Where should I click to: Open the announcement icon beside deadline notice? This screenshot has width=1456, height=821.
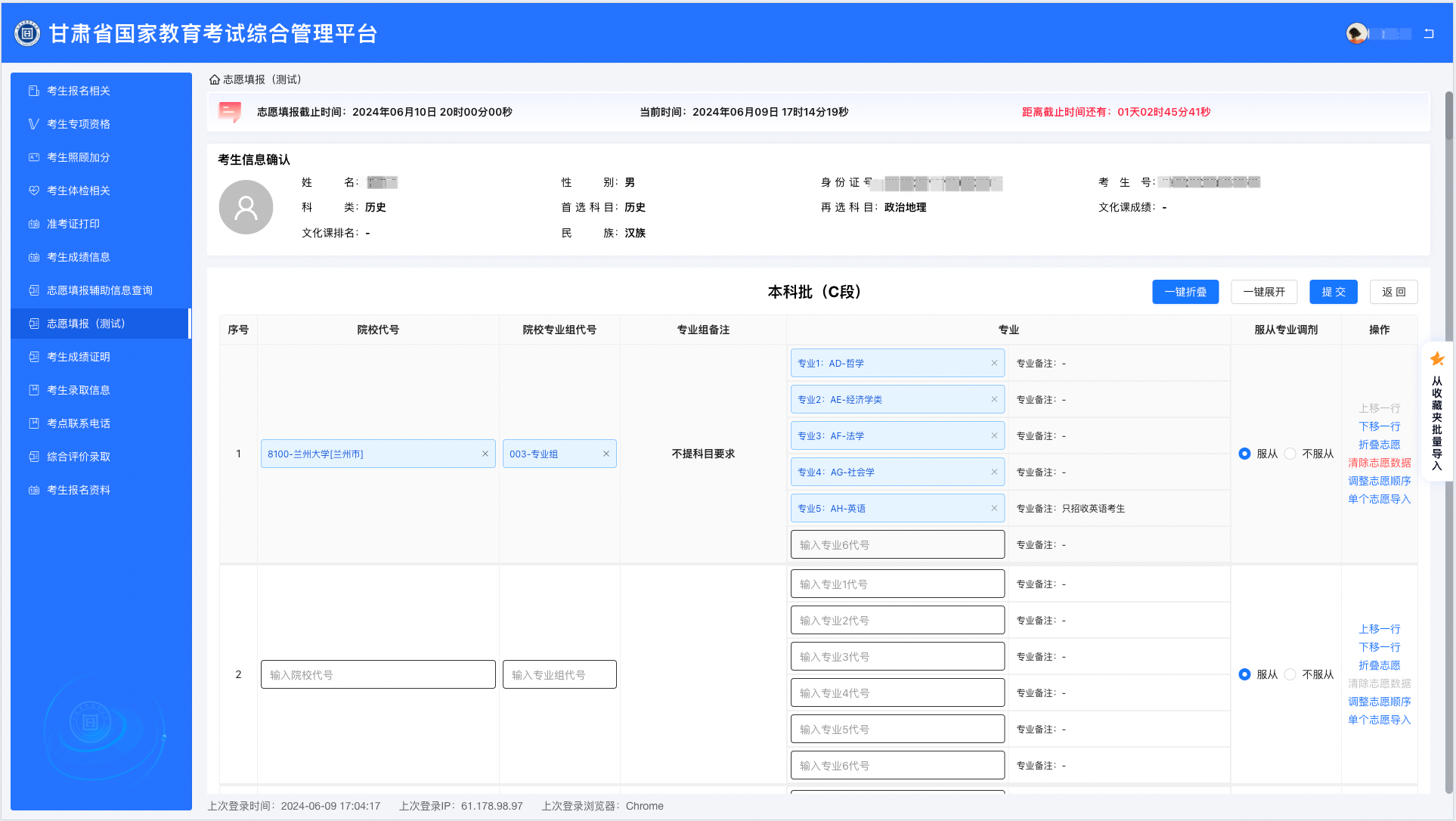[x=229, y=112]
